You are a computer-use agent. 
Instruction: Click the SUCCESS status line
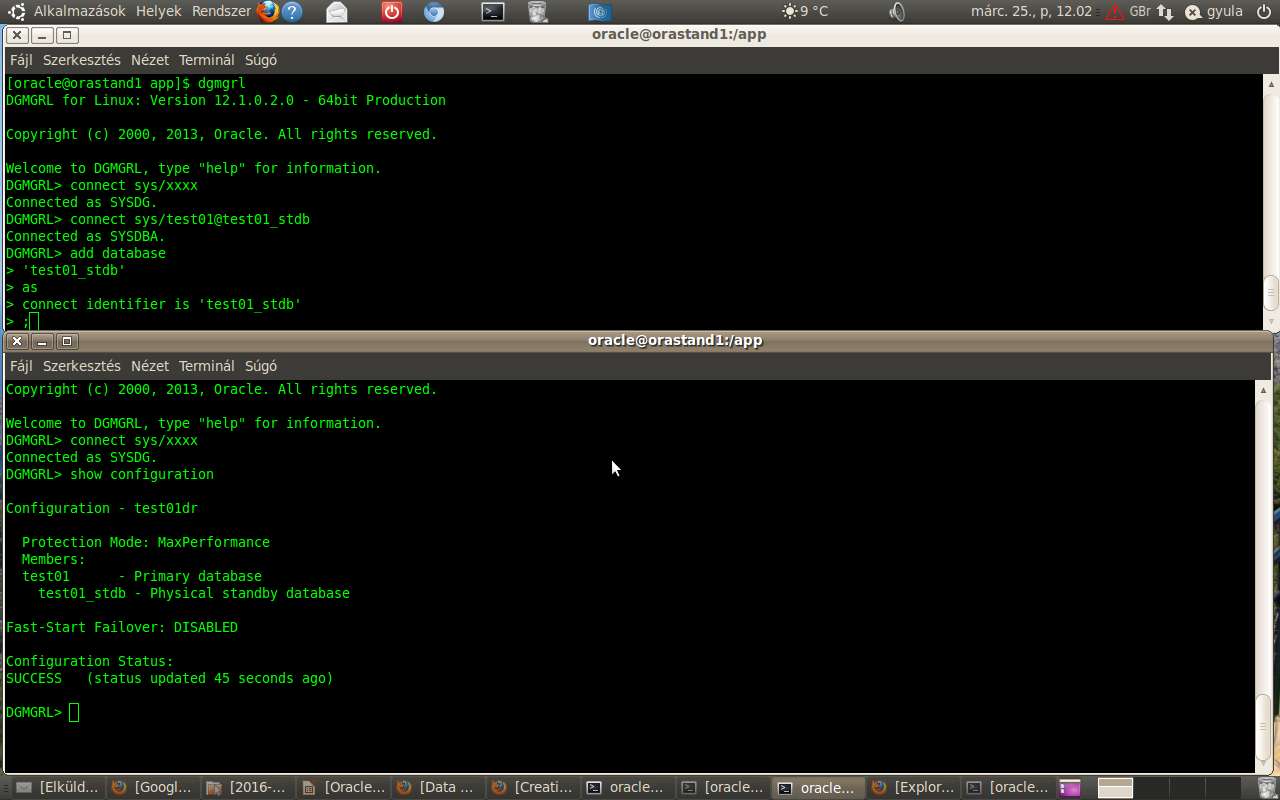(170, 678)
